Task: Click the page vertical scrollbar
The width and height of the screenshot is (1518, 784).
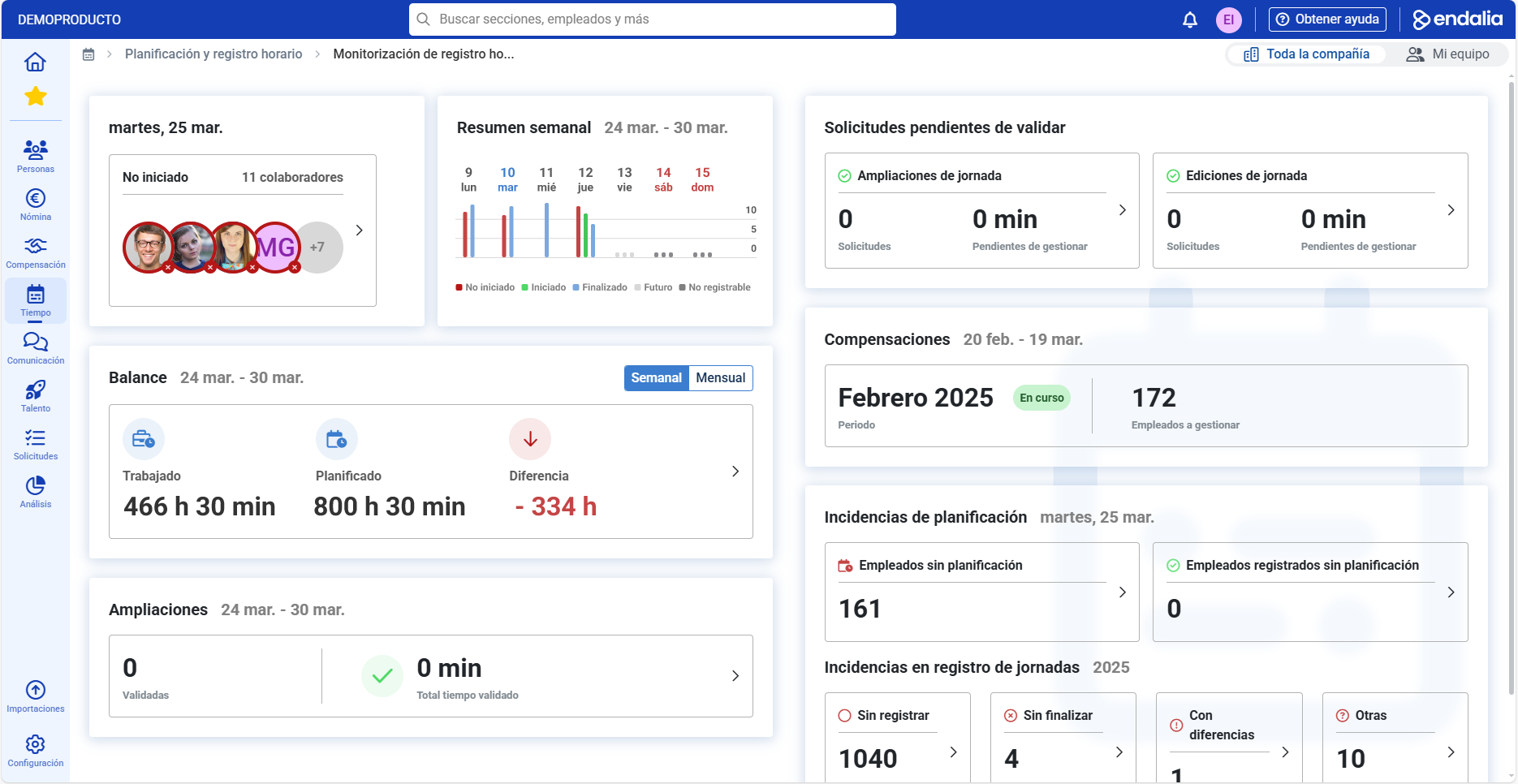Action: [x=1512, y=390]
